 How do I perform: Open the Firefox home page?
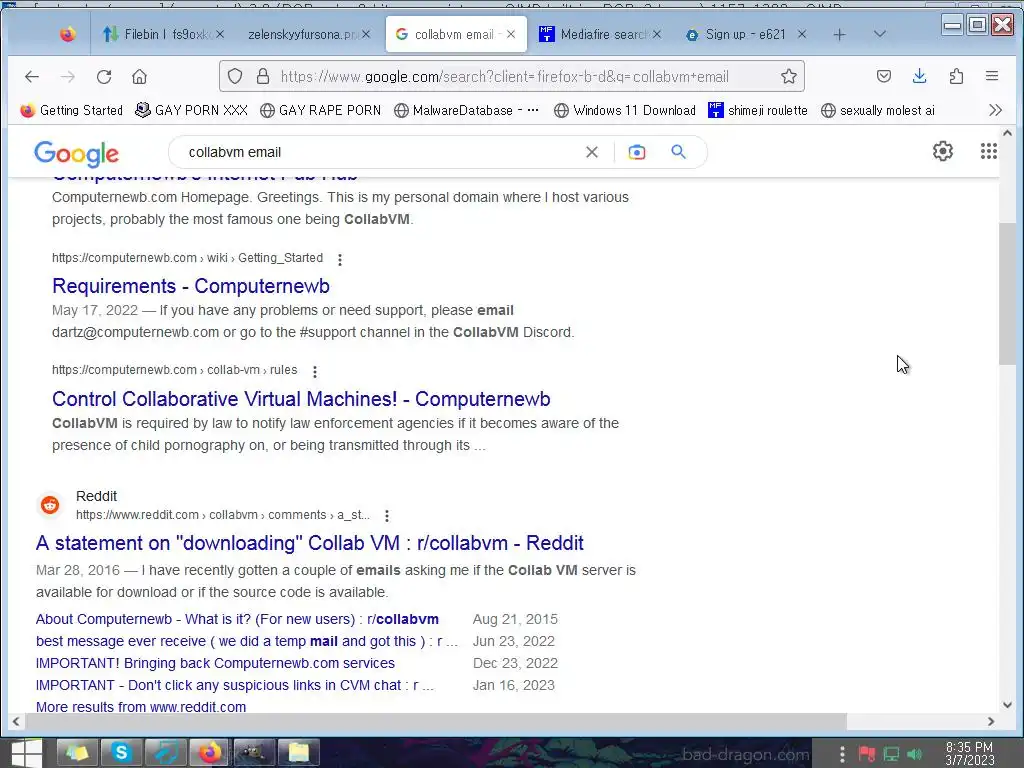pos(139,77)
